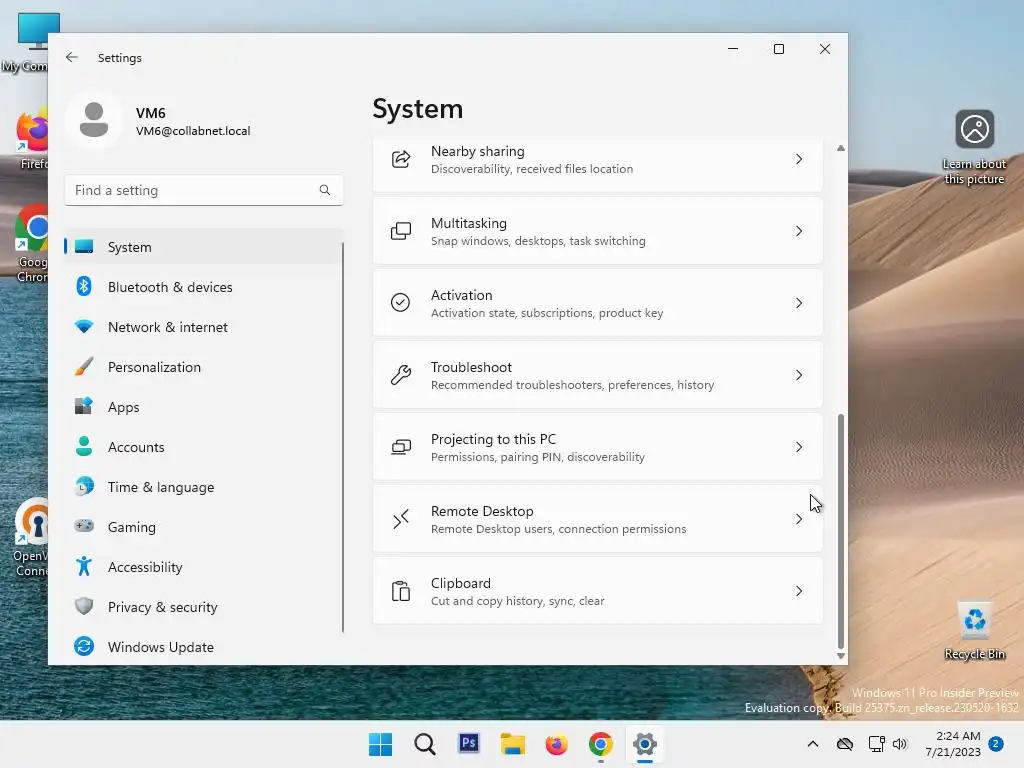Click the cloud sync tray icon
The width and height of the screenshot is (1024, 768).
tap(844, 744)
